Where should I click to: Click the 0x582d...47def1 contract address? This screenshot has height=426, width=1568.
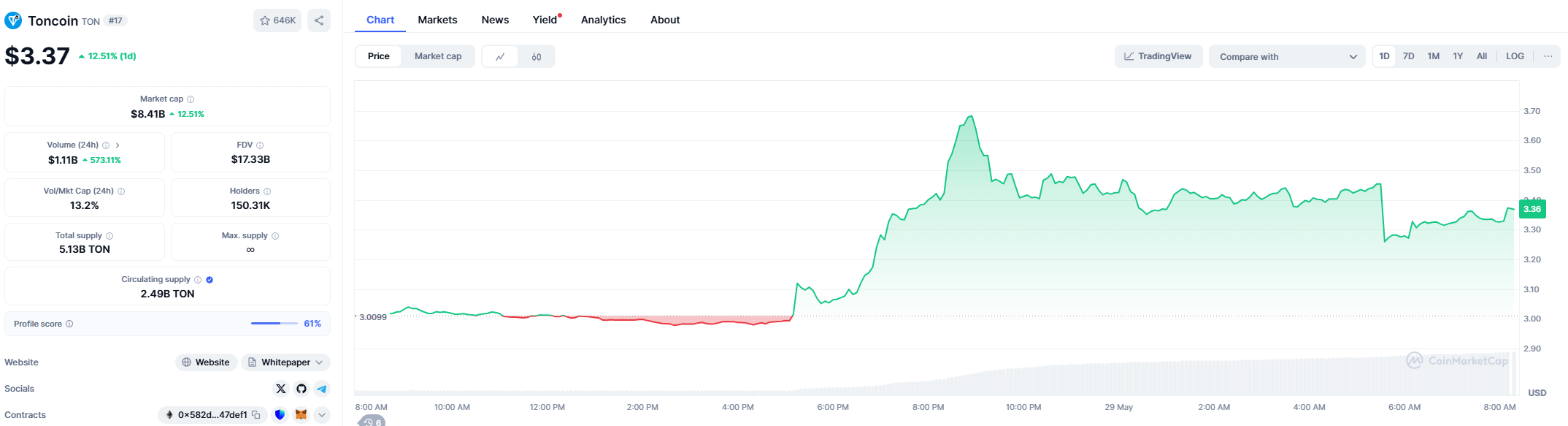pyautogui.click(x=212, y=415)
